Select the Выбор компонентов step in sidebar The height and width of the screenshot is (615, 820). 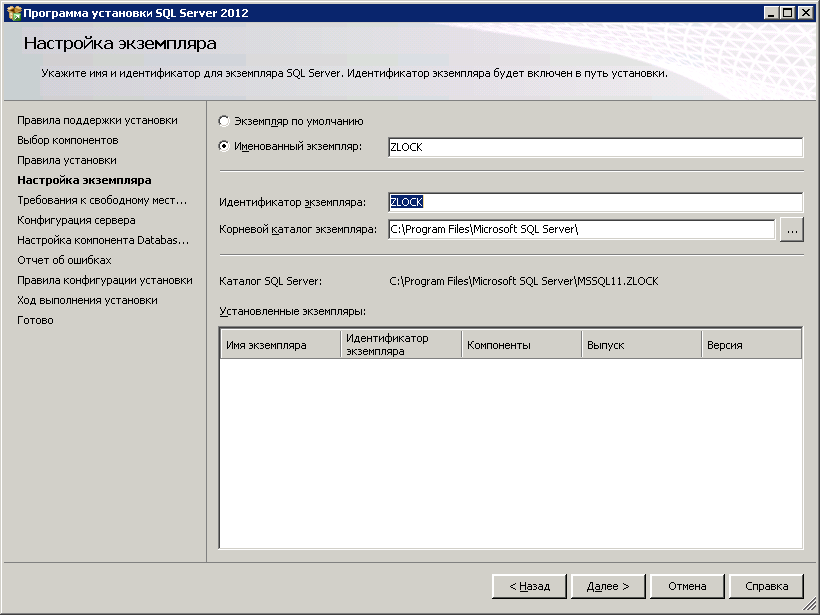(x=68, y=140)
